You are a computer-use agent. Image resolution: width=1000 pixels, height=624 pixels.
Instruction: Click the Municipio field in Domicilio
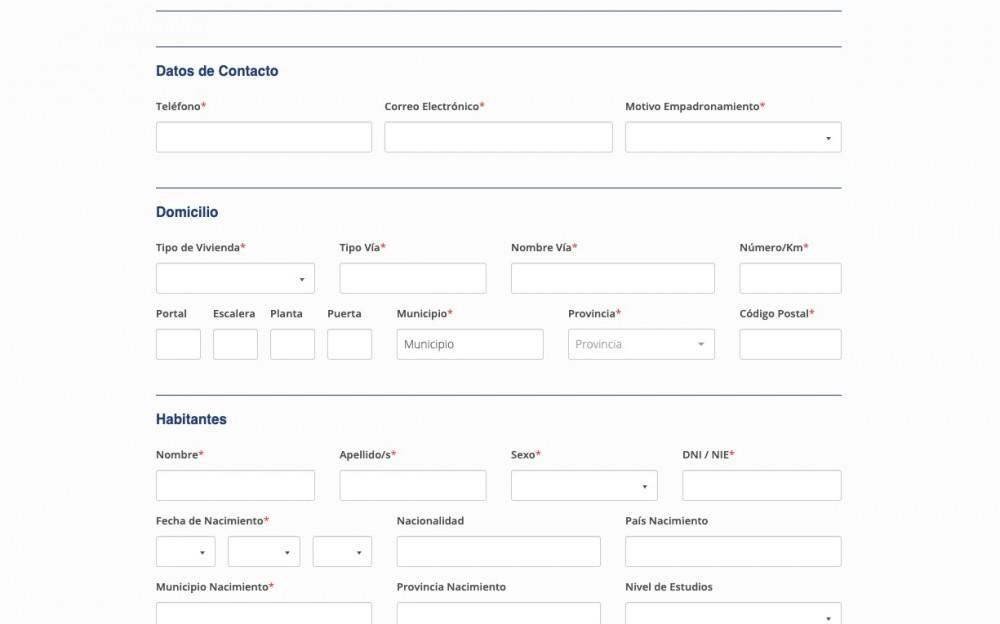pyautogui.click(x=470, y=344)
